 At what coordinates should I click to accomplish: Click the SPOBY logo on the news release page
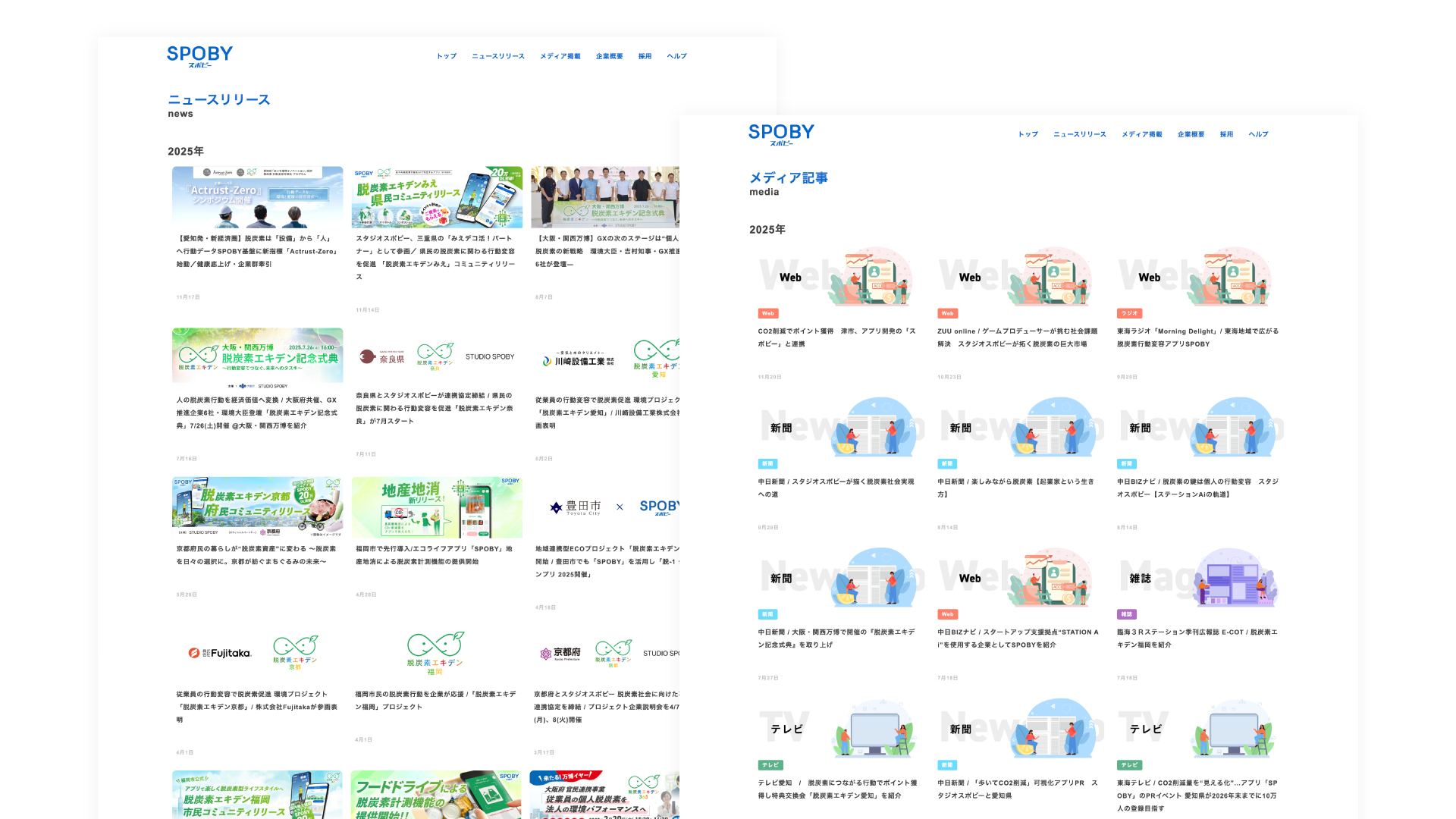tap(199, 55)
